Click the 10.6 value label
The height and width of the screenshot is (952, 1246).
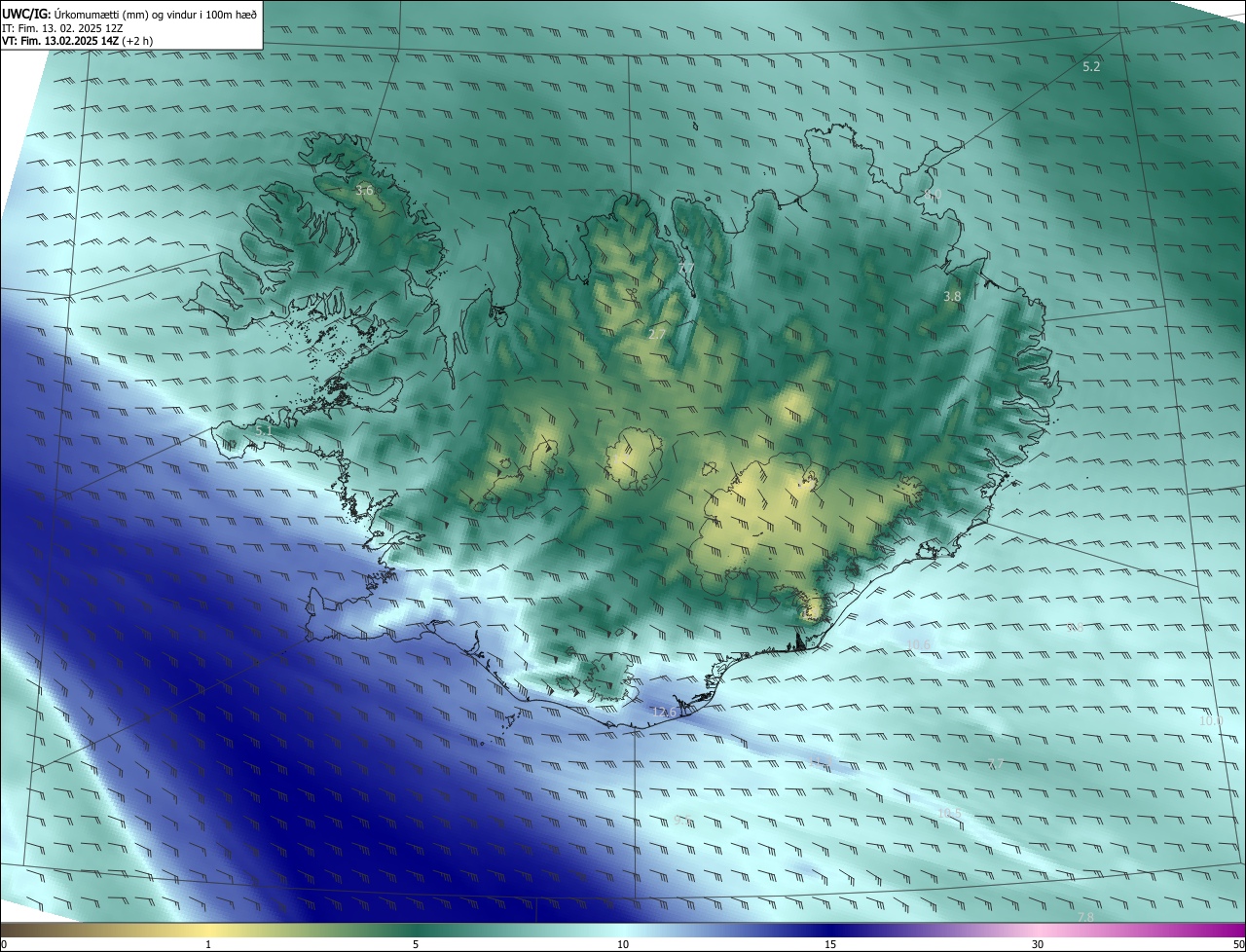click(x=918, y=644)
